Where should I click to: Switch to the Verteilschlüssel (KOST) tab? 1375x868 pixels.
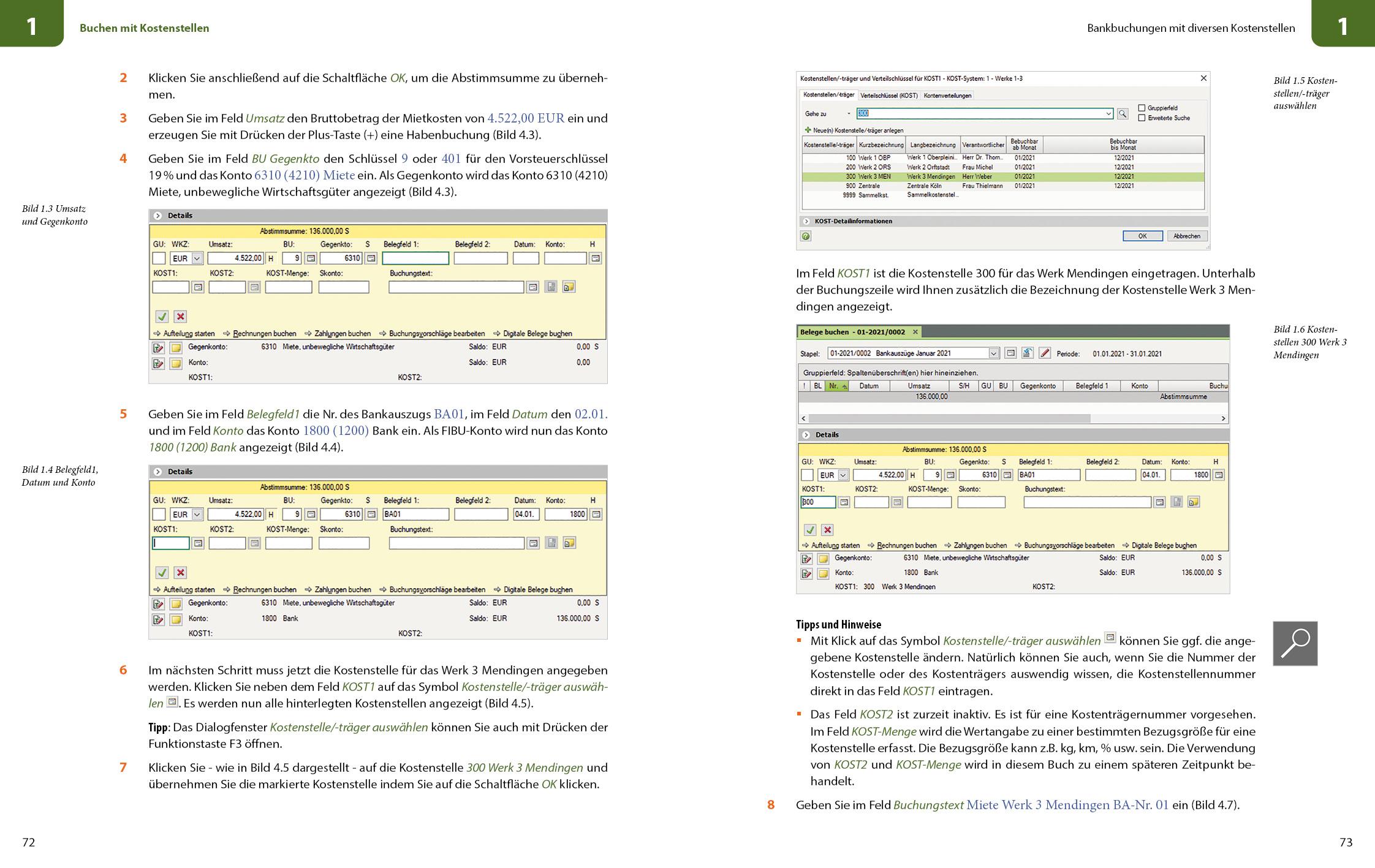pos(889,96)
